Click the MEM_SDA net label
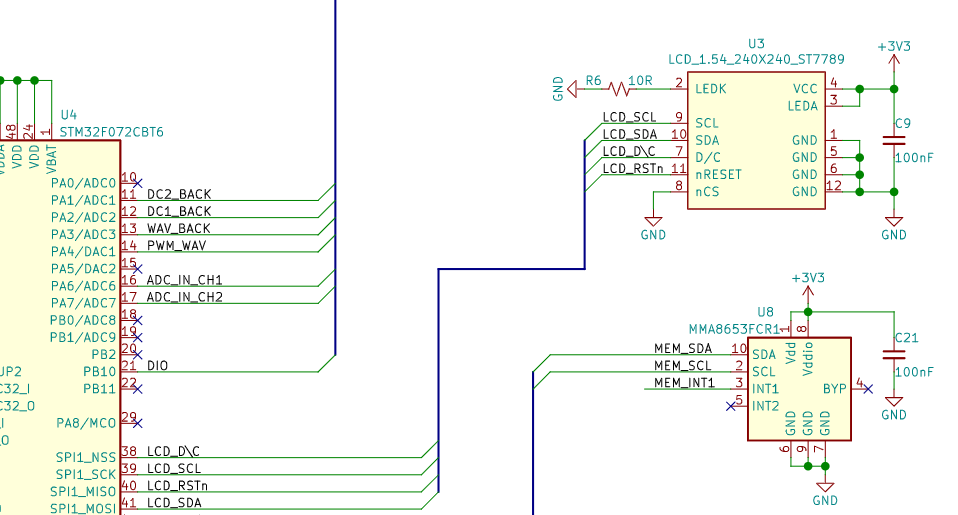This screenshot has height=515, width=958. (x=683, y=349)
